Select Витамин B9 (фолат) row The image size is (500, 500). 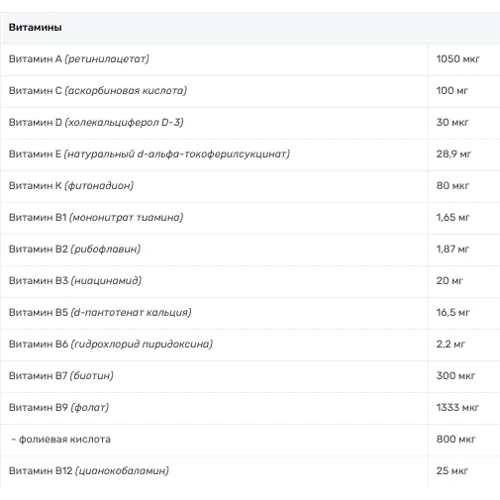(250, 408)
